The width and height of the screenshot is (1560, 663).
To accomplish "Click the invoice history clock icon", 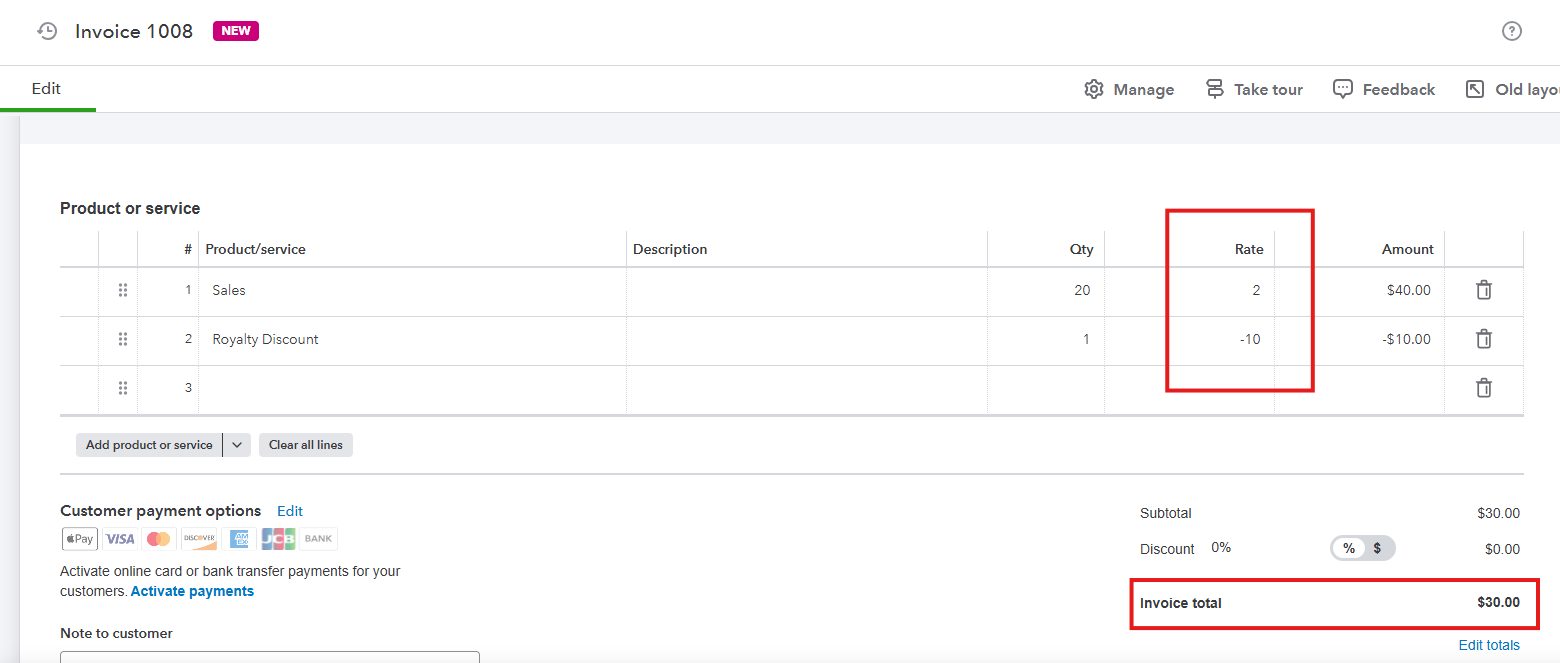I will (47, 31).
